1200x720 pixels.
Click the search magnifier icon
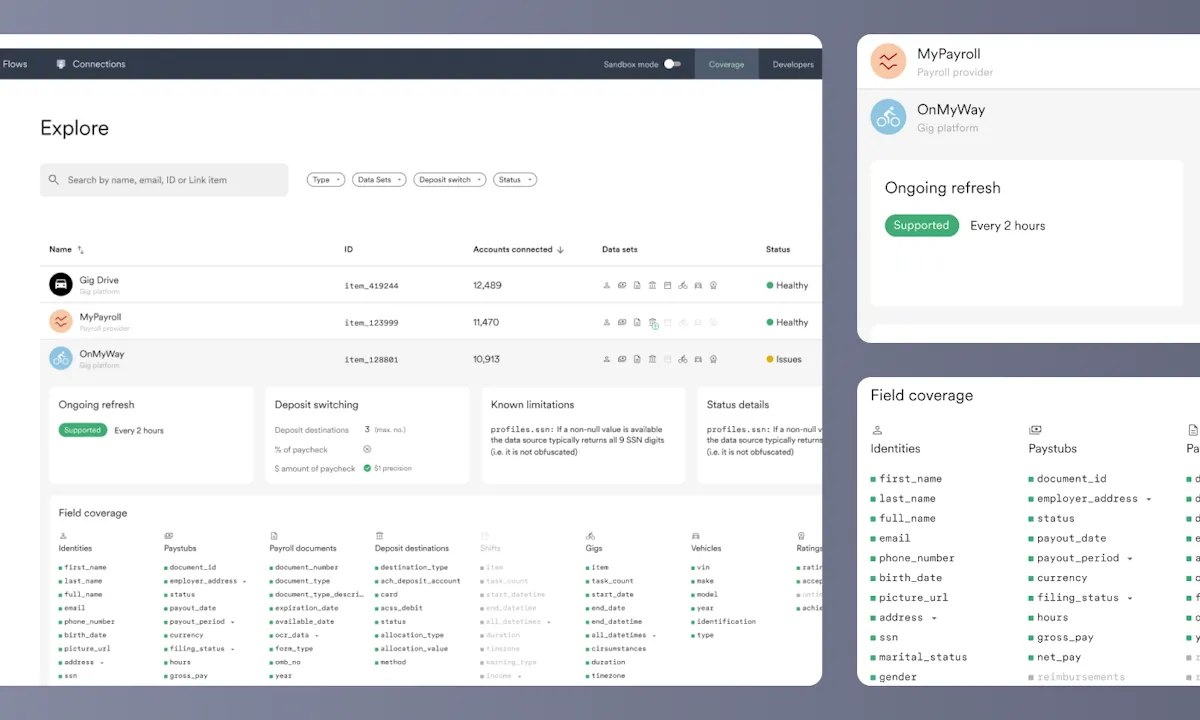click(x=54, y=180)
